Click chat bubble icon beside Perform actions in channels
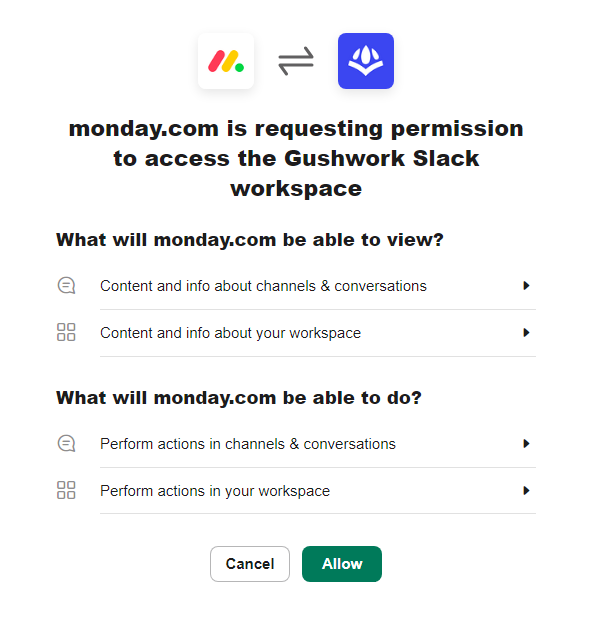Image resolution: width=602 pixels, height=631 pixels. coord(66,443)
